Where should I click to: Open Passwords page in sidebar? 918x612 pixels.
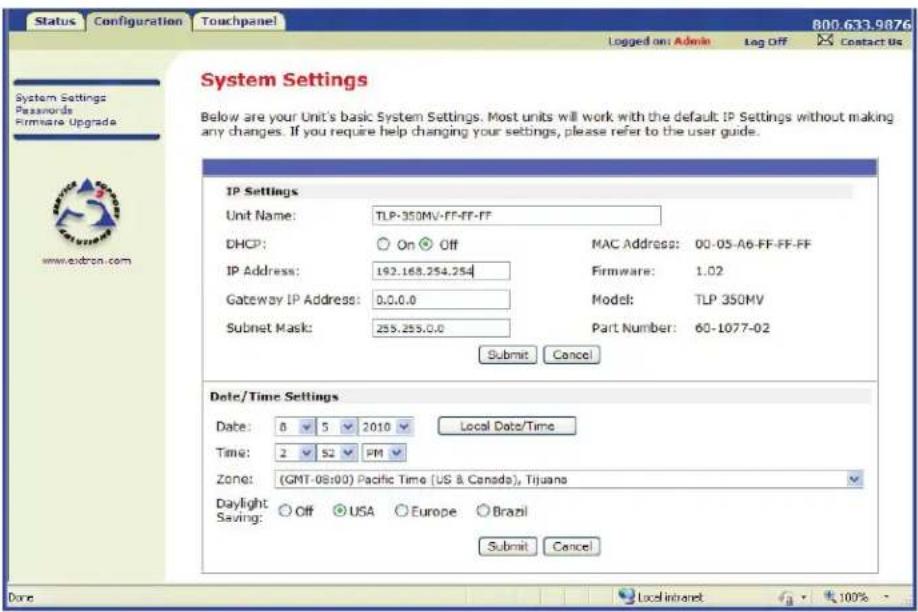click(x=44, y=110)
